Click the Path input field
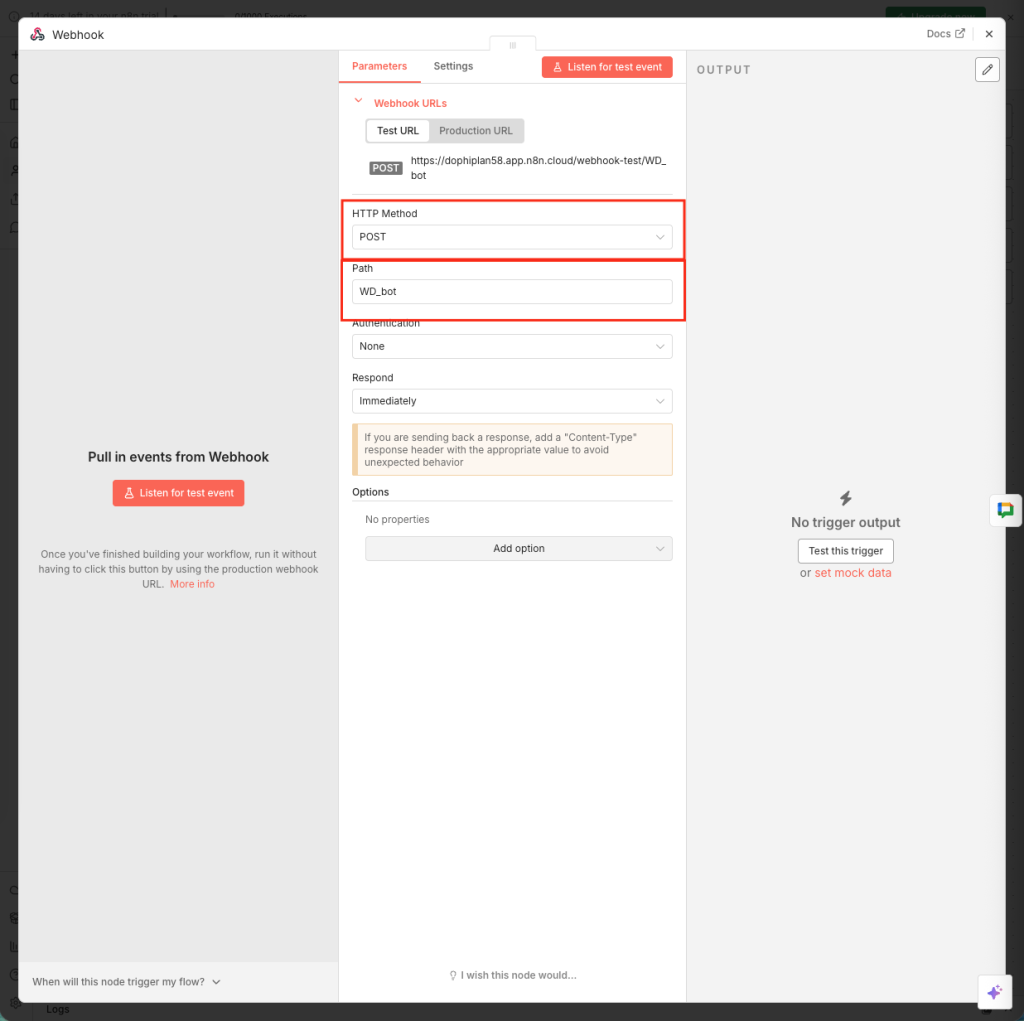 [x=512, y=292]
